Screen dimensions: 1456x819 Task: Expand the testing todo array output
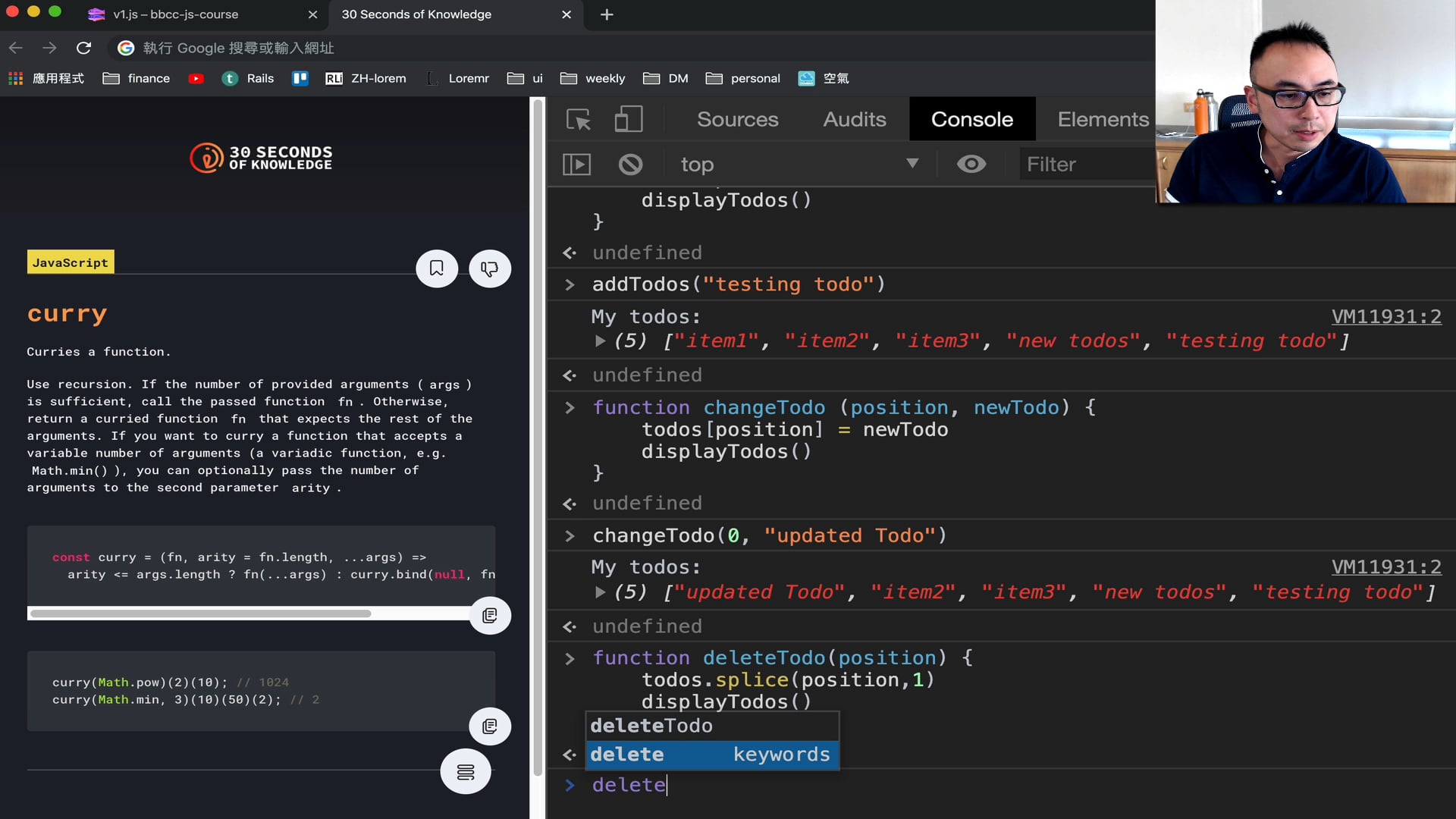(x=601, y=341)
